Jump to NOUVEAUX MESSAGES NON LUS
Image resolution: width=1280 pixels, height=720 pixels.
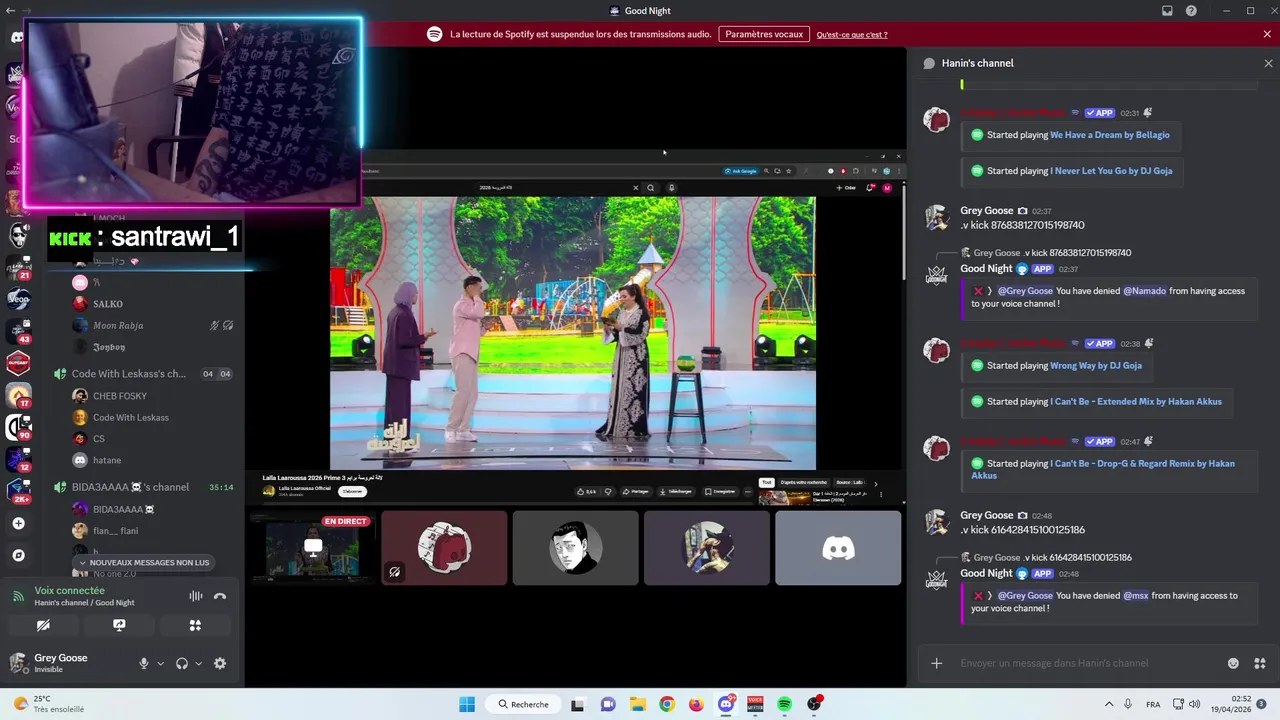point(145,562)
